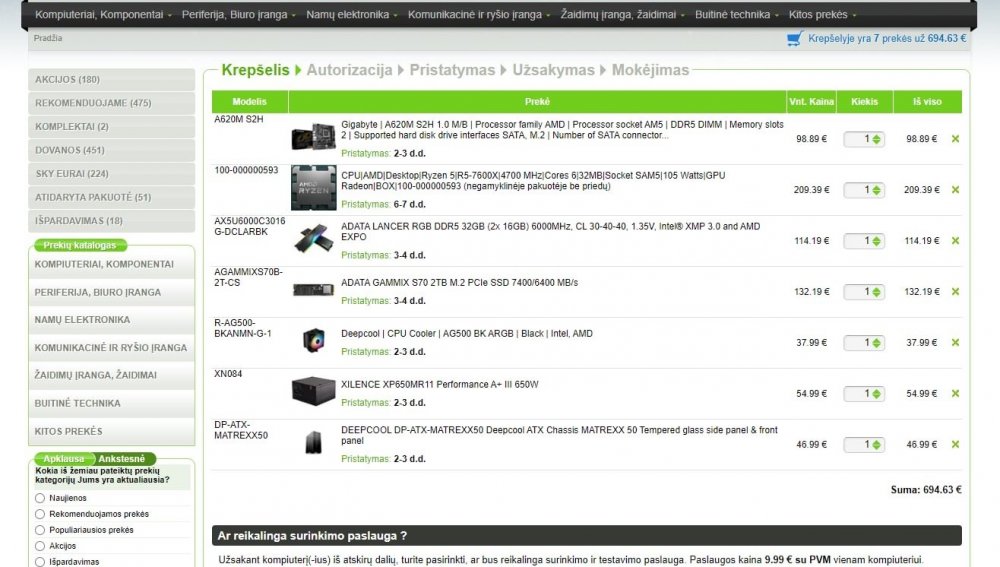
Task: Open AMD Ryzen CPU product thumbnail
Action: tap(313, 188)
